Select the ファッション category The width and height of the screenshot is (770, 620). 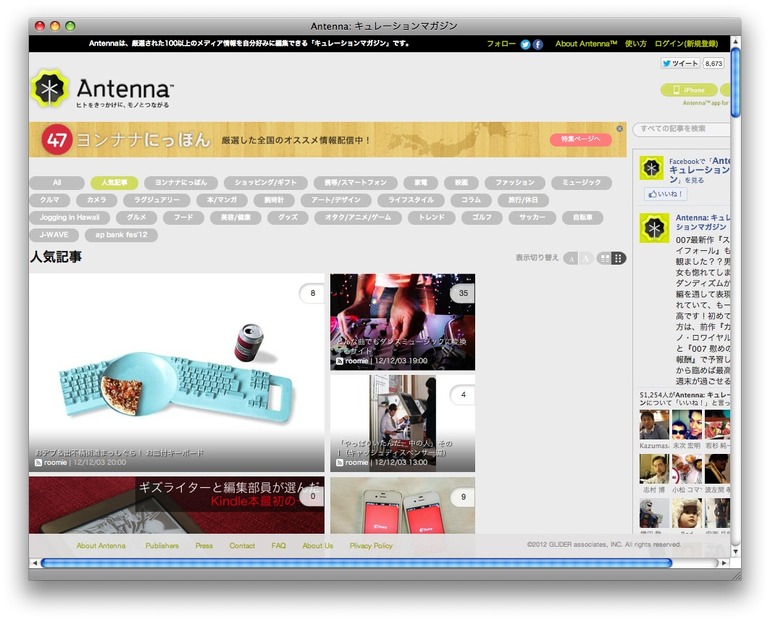coord(515,183)
